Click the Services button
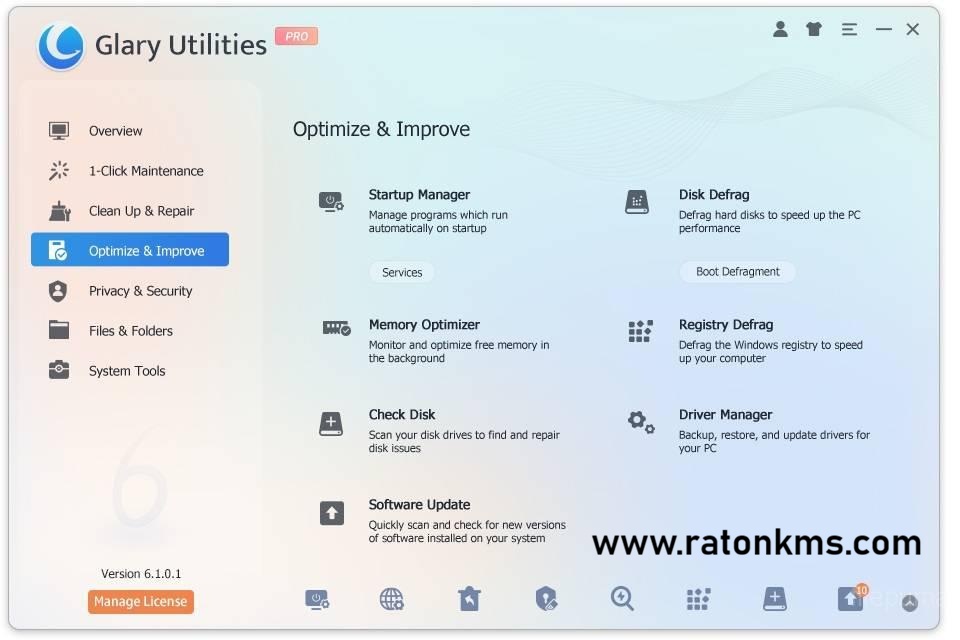The width and height of the screenshot is (960, 640). pos(402,272)
